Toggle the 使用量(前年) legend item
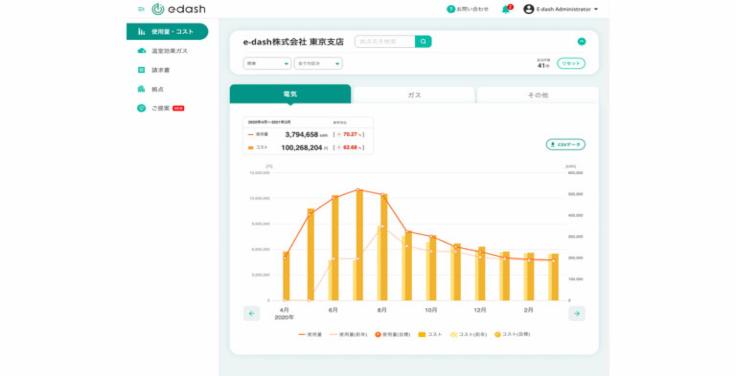The width and height of the screenshot is (736, 376). point(348,335)
